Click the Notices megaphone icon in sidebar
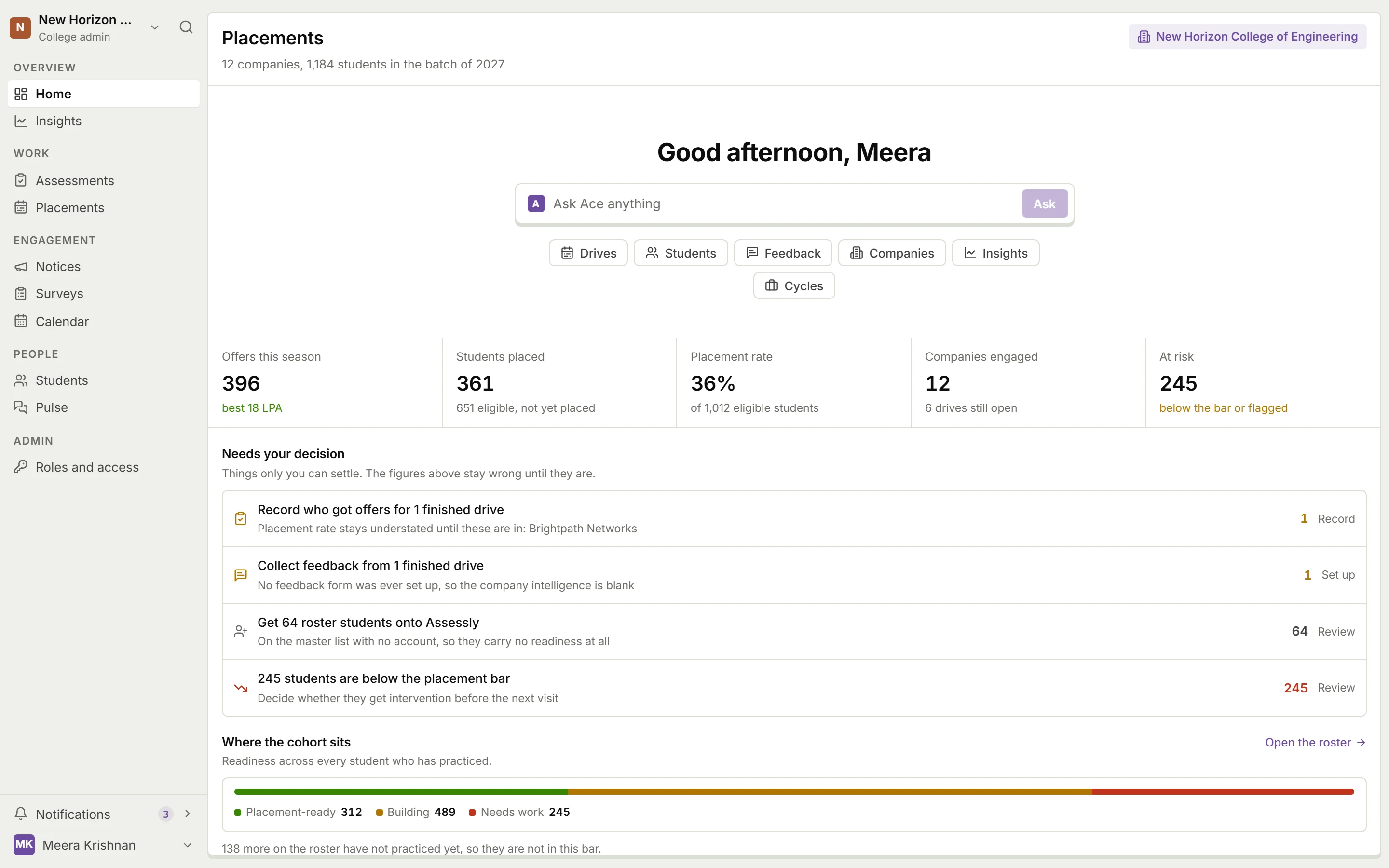Viewport: 1389px width, 868px height. pyautogui.click(x=21, y=266)
